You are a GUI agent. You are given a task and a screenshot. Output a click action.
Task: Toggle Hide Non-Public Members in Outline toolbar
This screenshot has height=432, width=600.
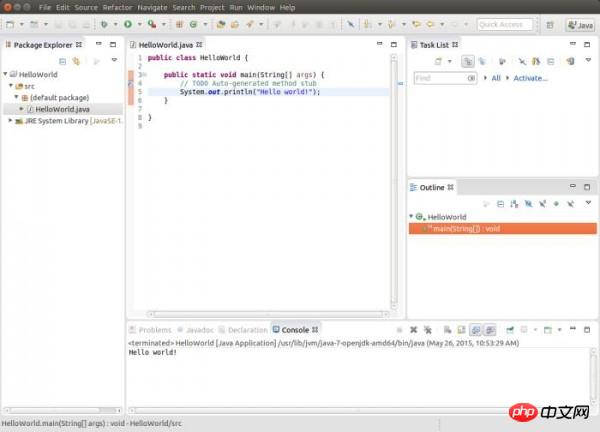pos(556,204)
